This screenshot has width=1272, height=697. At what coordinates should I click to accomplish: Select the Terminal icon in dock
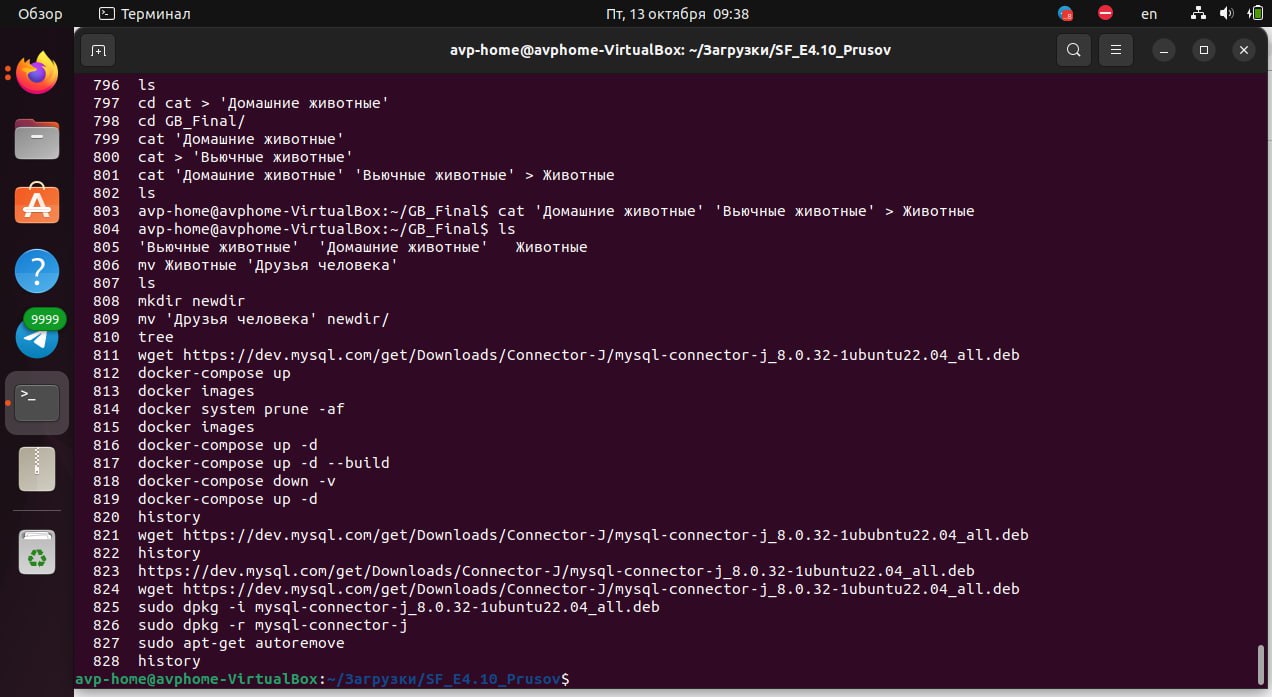tap(37, 403)
